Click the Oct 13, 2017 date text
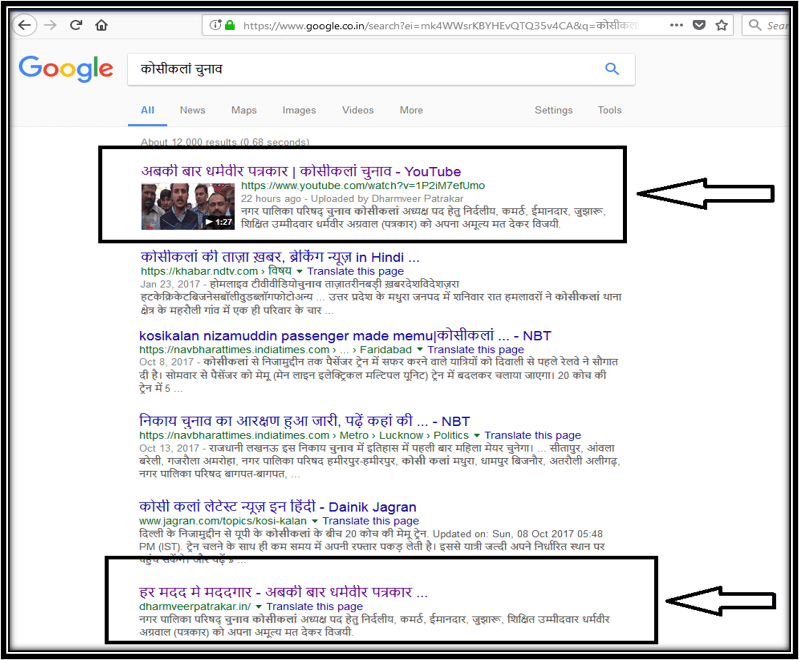The height and width of the screenshot is (660, 799). click(x=169, y=448)
